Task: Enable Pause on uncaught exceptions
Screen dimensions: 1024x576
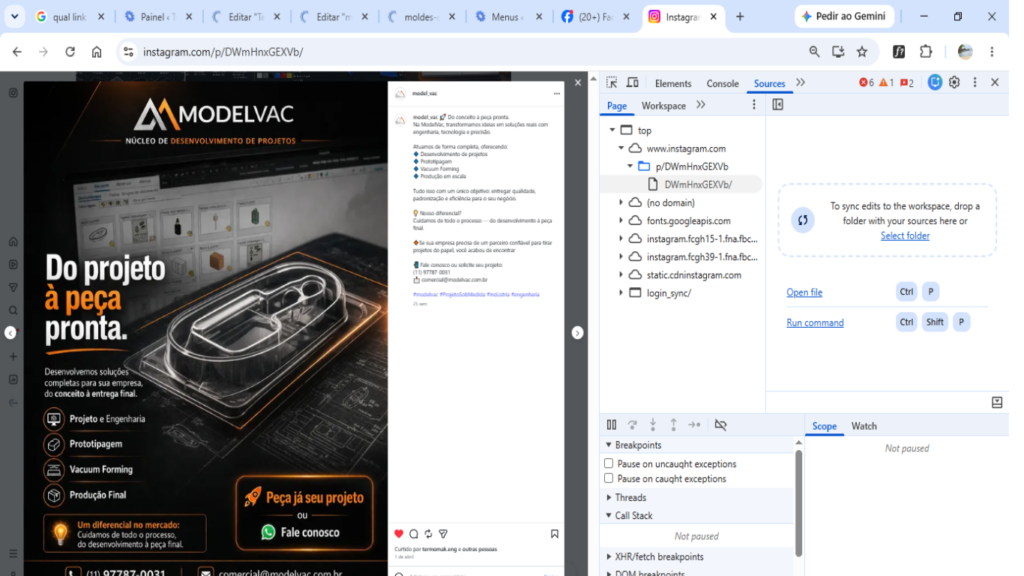Action: click(609, 463)
